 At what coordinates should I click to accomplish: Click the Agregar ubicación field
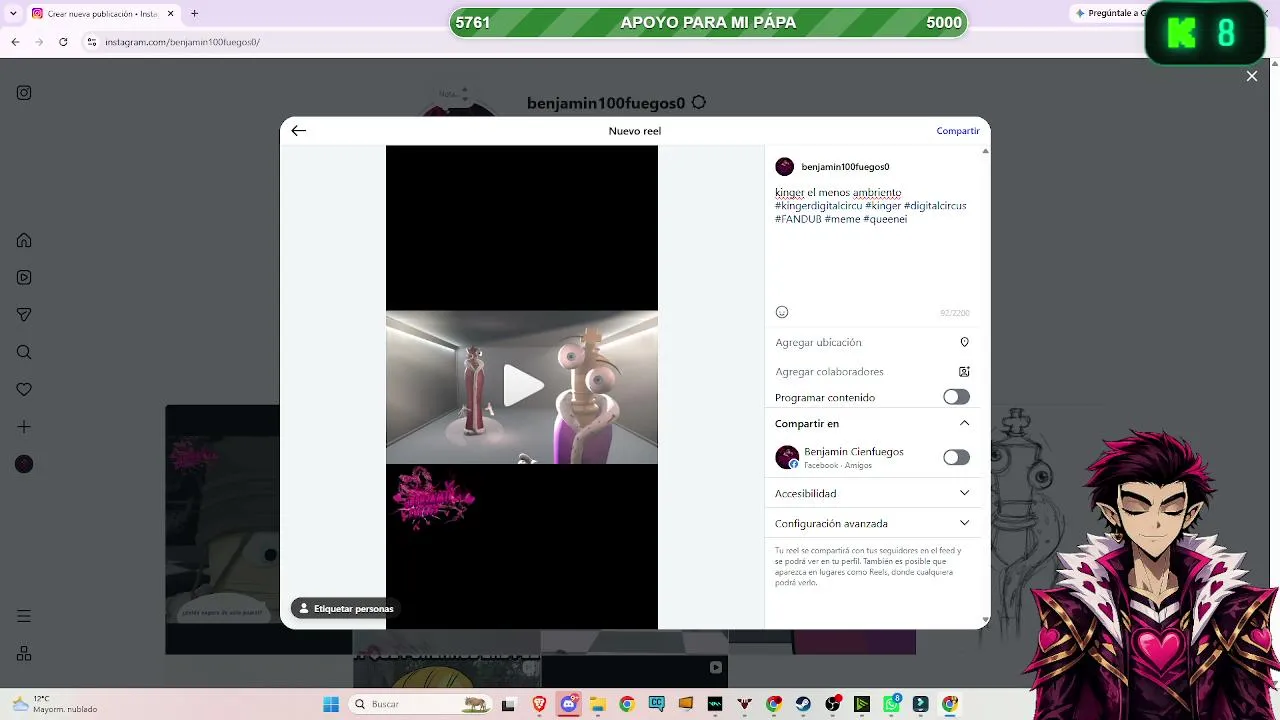872,342
